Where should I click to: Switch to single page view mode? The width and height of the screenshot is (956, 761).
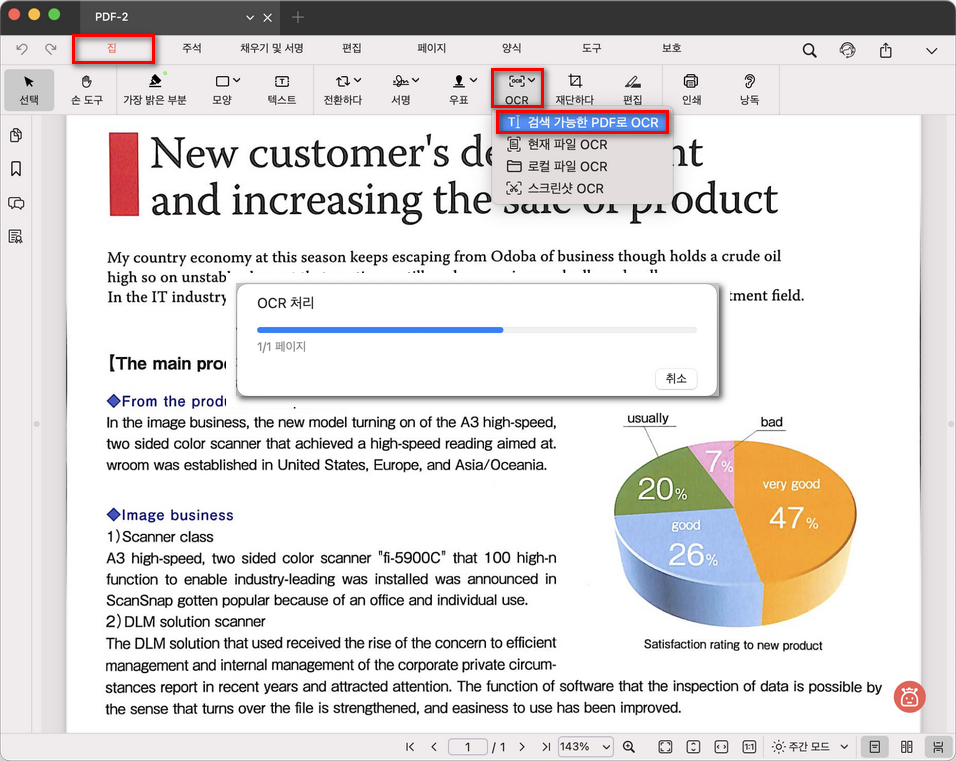click(x=875, y=747)
